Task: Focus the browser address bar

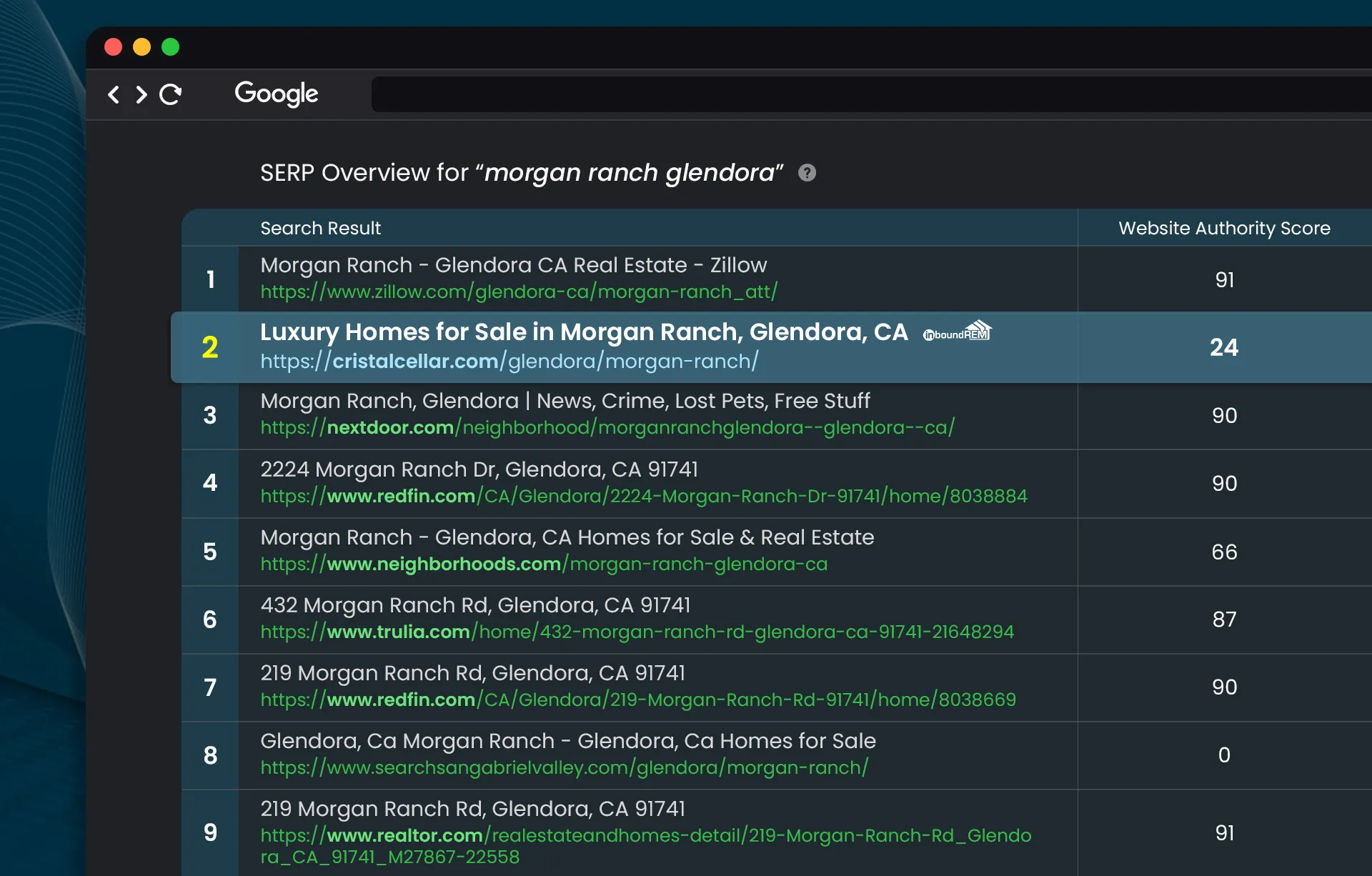Action: [x=871, y=94]
